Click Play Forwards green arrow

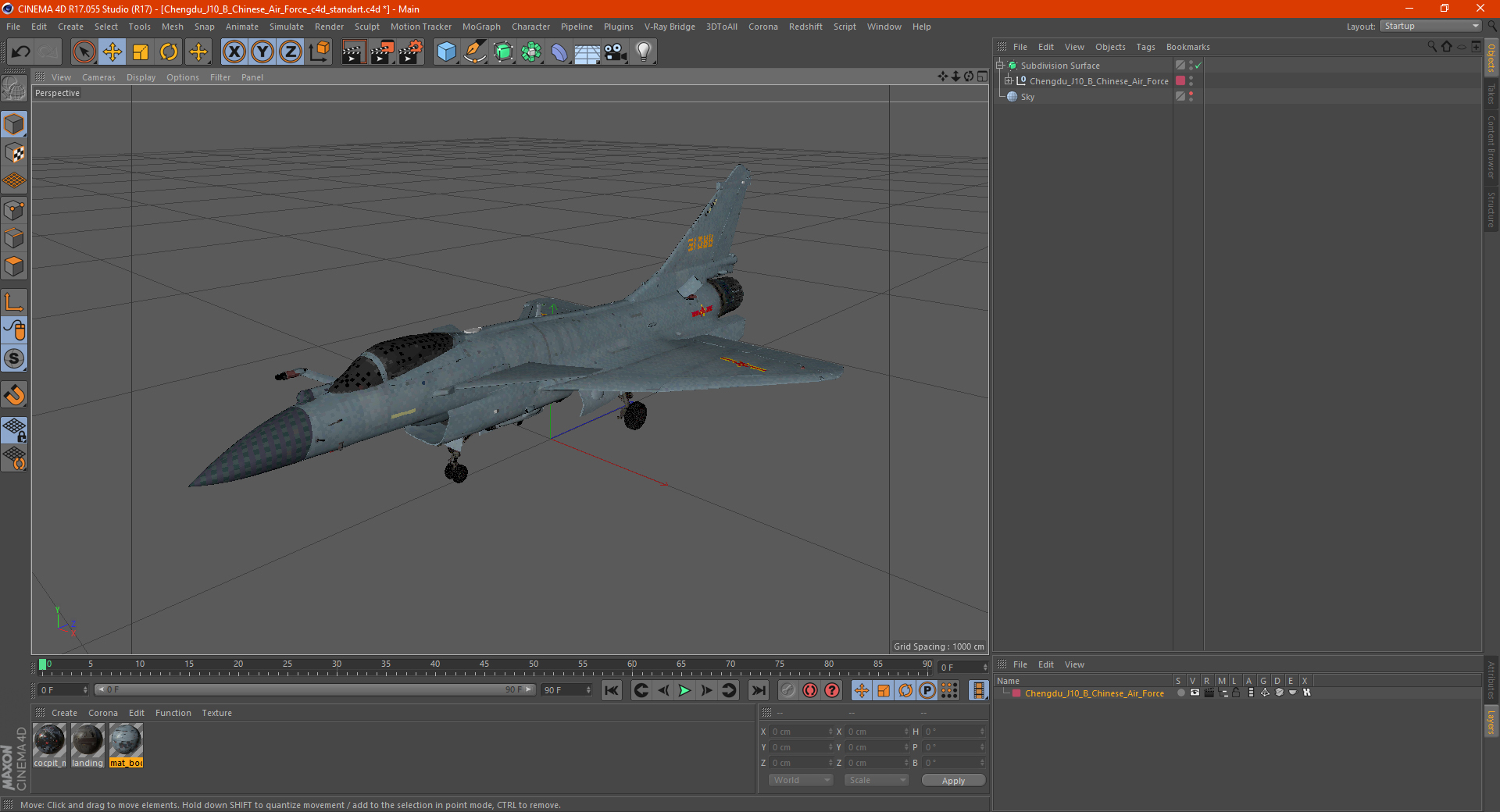[x=684, y=690]
